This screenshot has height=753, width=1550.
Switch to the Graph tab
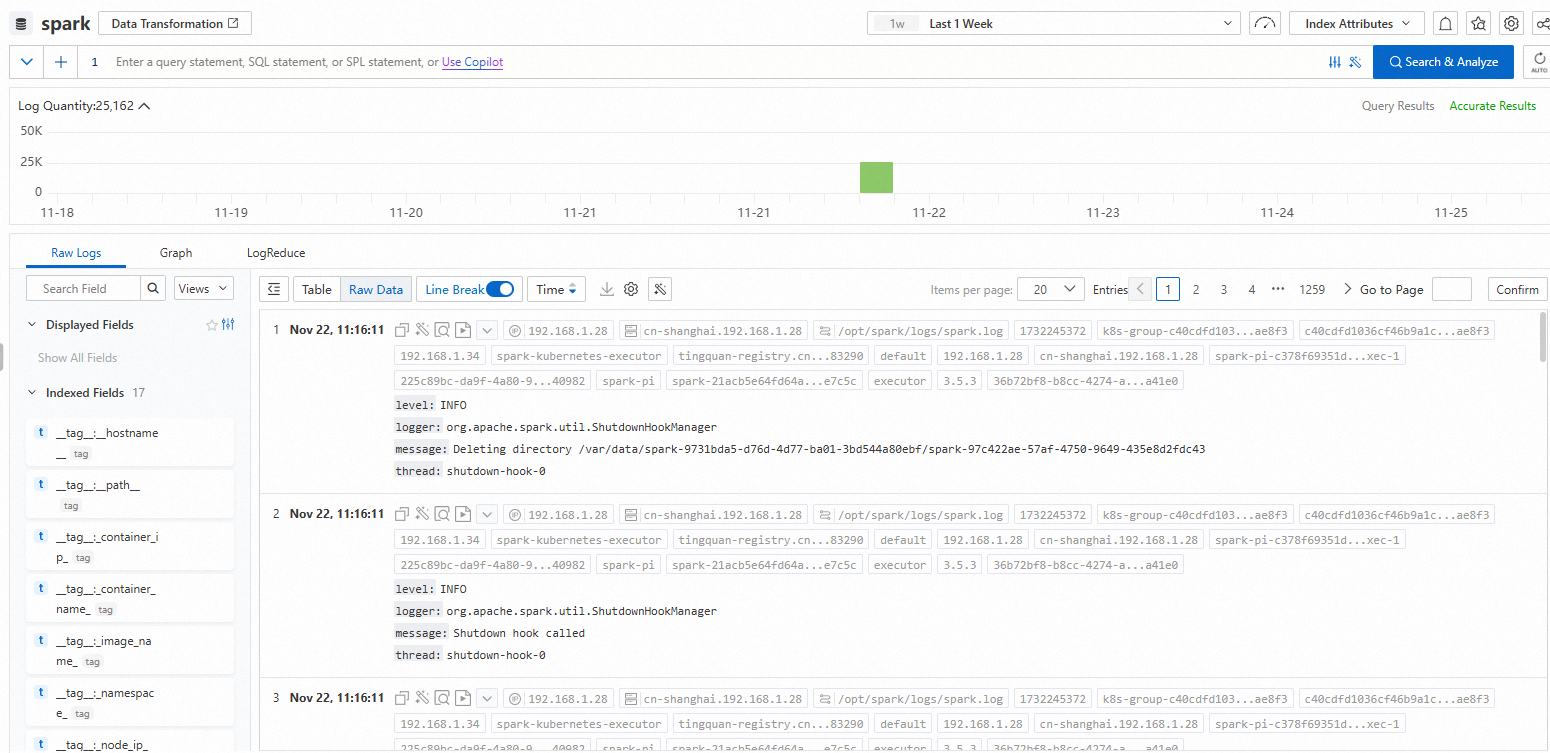[x=176, y=253]
